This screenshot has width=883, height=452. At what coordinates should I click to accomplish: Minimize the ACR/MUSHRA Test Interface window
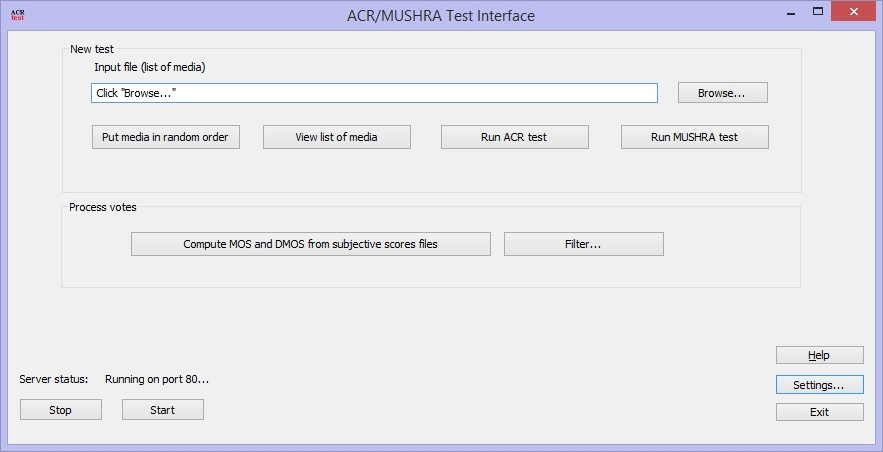pos(791,12)
